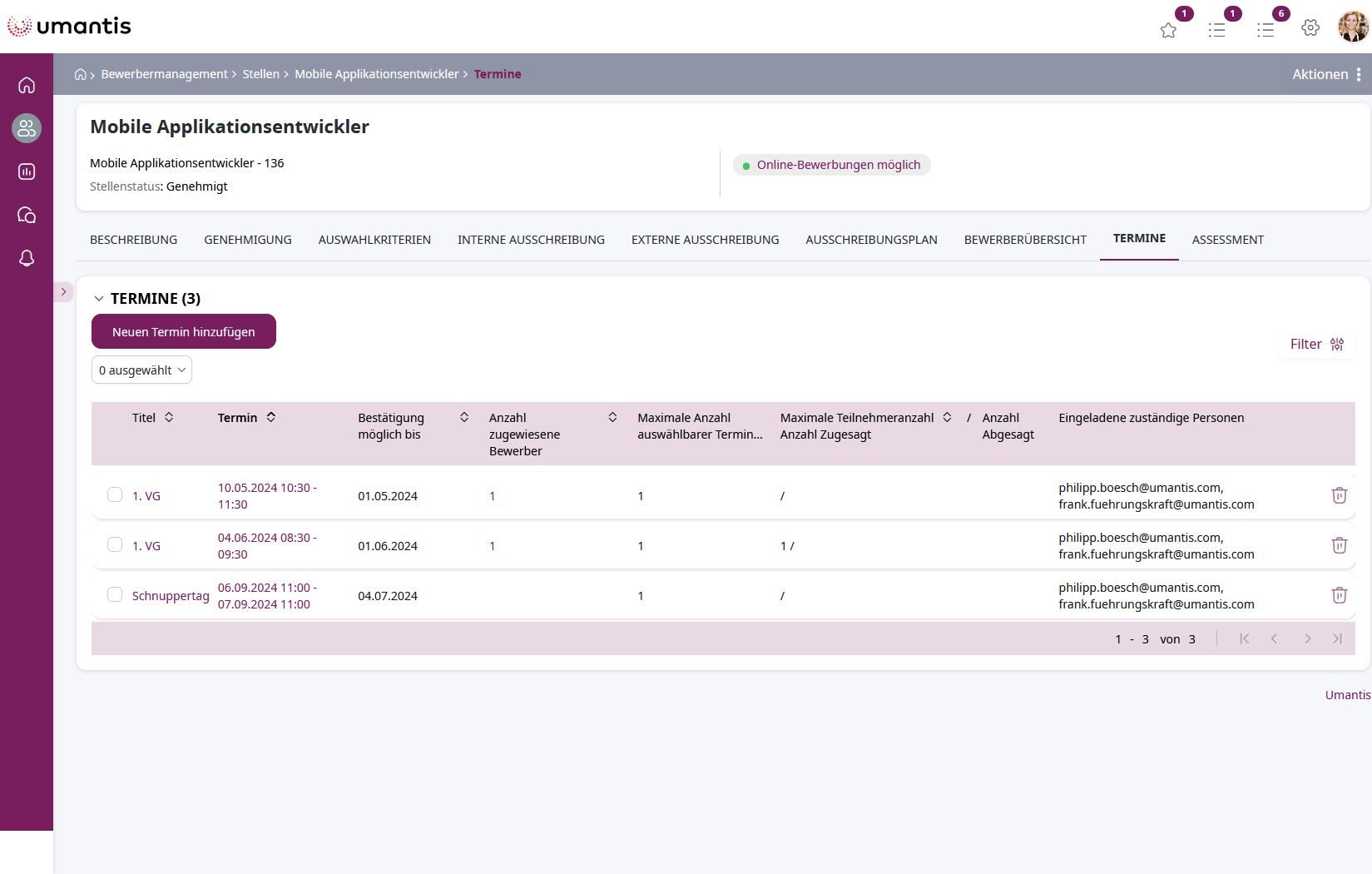Open the ASSESSMENT tab
This screenshot has width=1372, height=874.
(1227, 240)
